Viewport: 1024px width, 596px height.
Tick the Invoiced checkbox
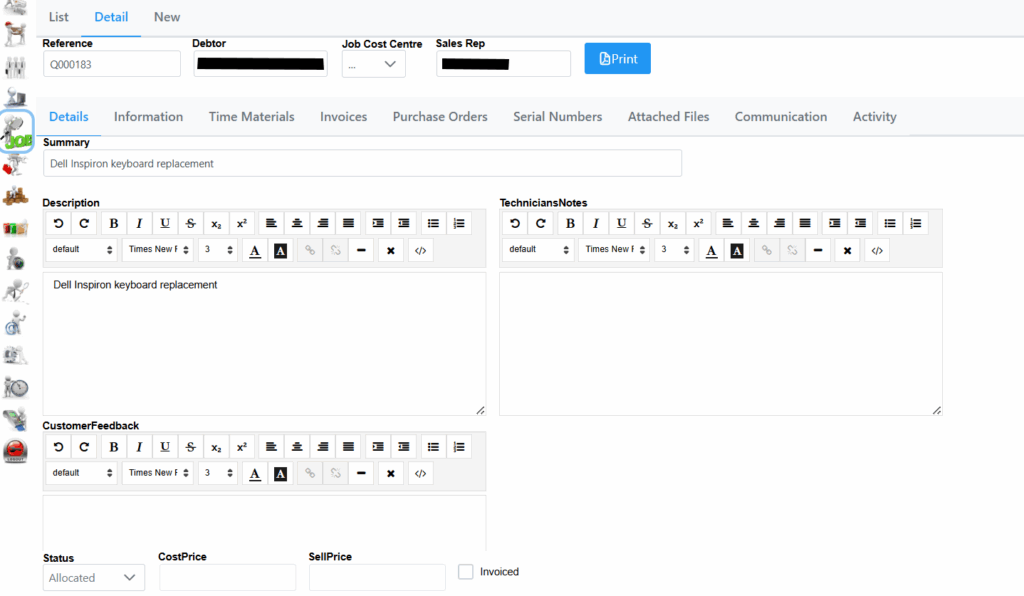click(x=465, y=572)
